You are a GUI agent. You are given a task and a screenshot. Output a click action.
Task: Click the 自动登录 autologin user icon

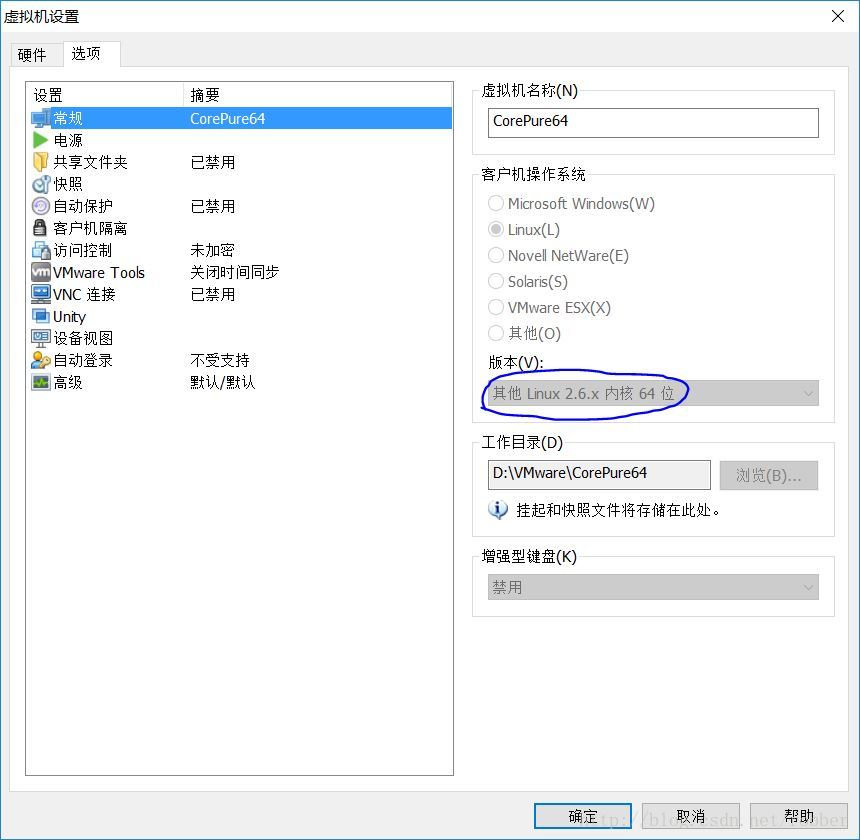coord(41,360)
